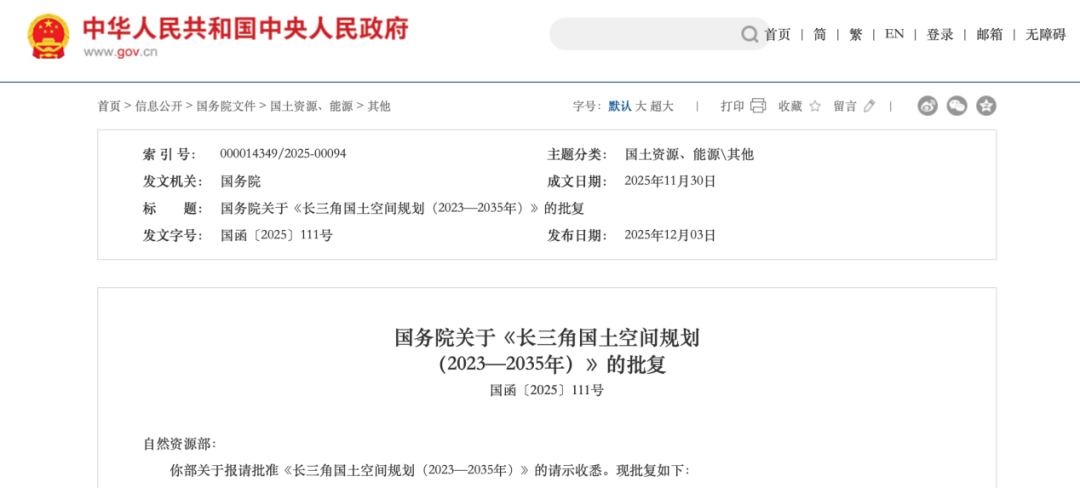Set font size to 超大
The image size is (1080, 488).
tap(662, 106)
